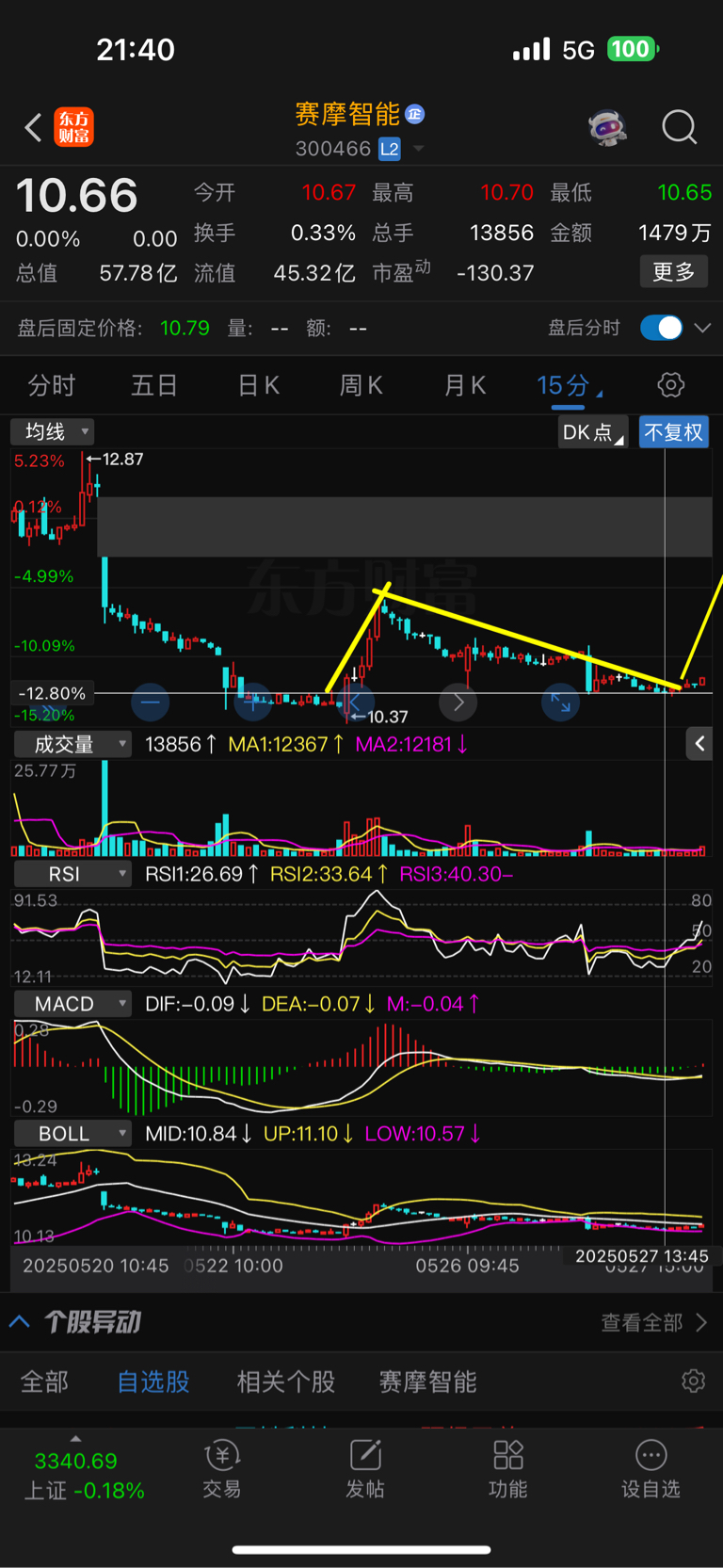Open chart settings gear icon

(x=670, y=384)
